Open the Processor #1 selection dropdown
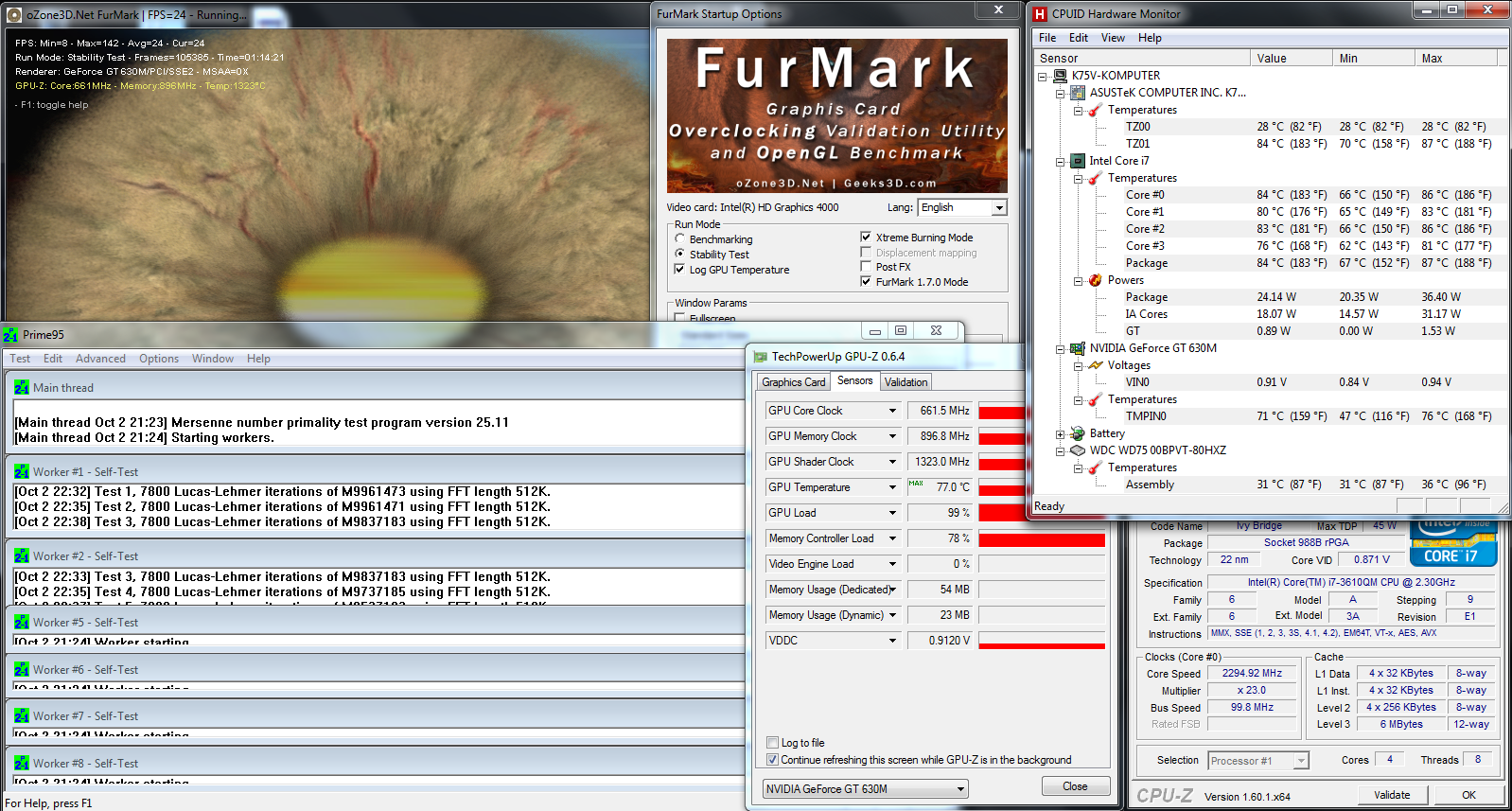The width and height of the screenshot is (1512, 811). (1301, 761)
